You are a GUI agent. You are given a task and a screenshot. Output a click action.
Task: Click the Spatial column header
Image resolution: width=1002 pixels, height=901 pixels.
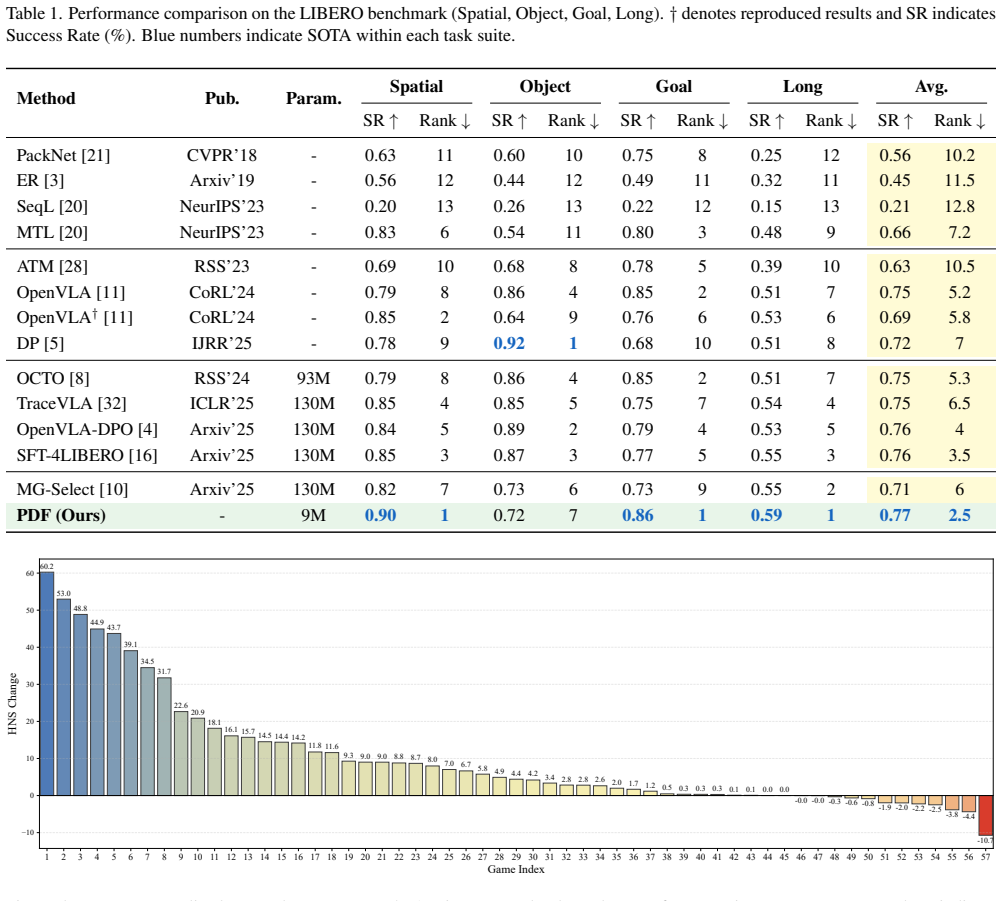pos(417,86)
